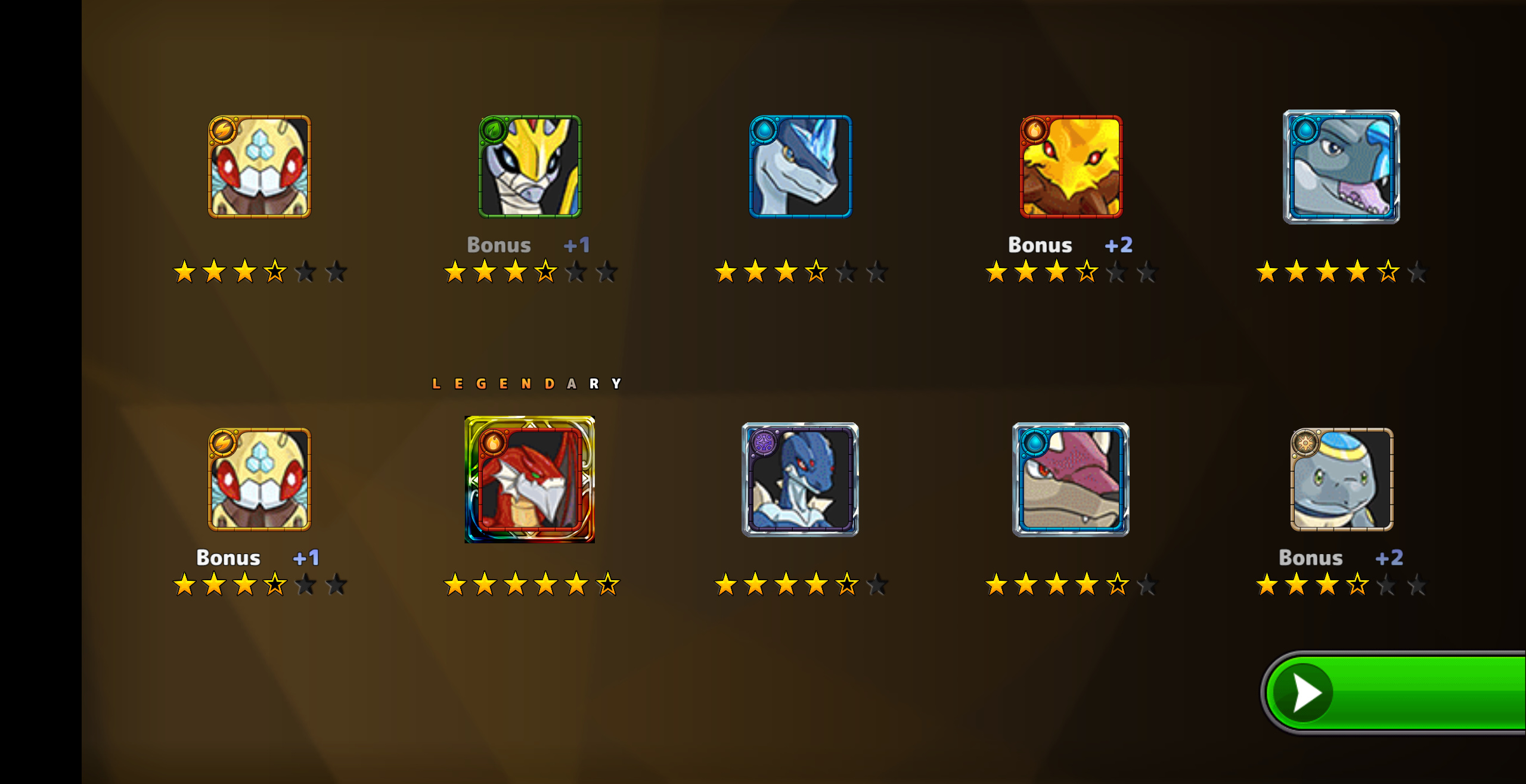1526x784 pixels.
Task: Tap the star rating under legendary dragon
Action: click(532, 584)
